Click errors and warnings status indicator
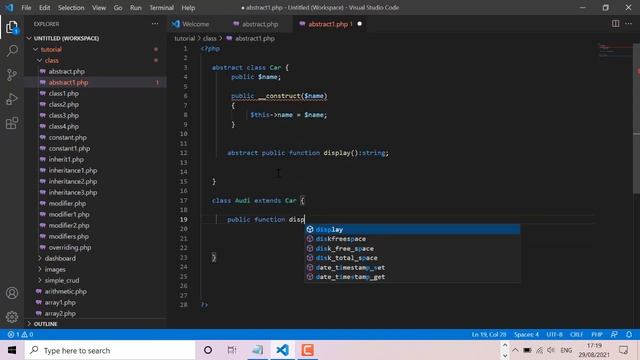Image resolution: width=640 pixels, height=360 pixels. (x=20, y=334)
